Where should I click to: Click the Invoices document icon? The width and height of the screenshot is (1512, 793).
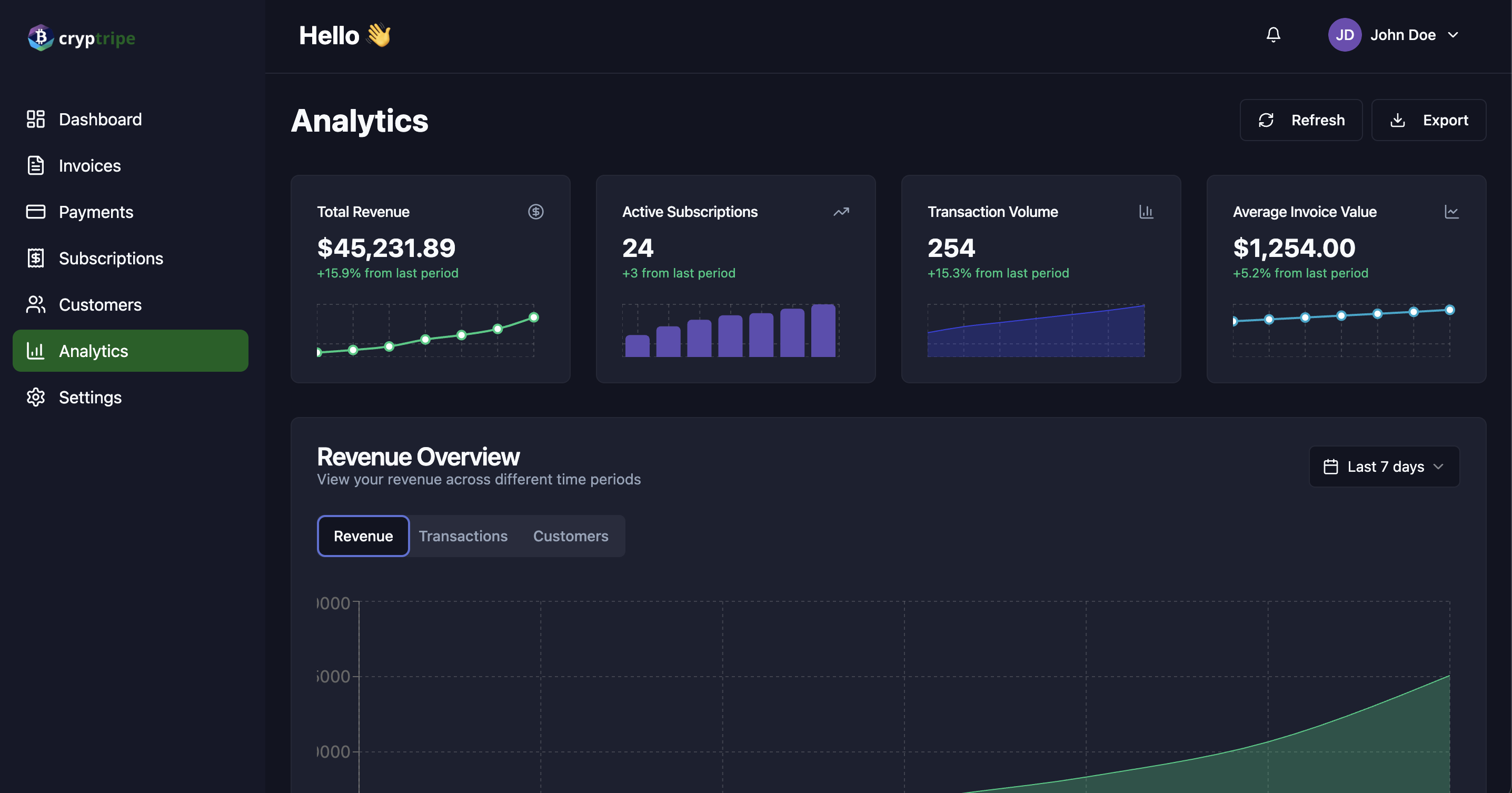pyautogui.click(x=36, y=165)
